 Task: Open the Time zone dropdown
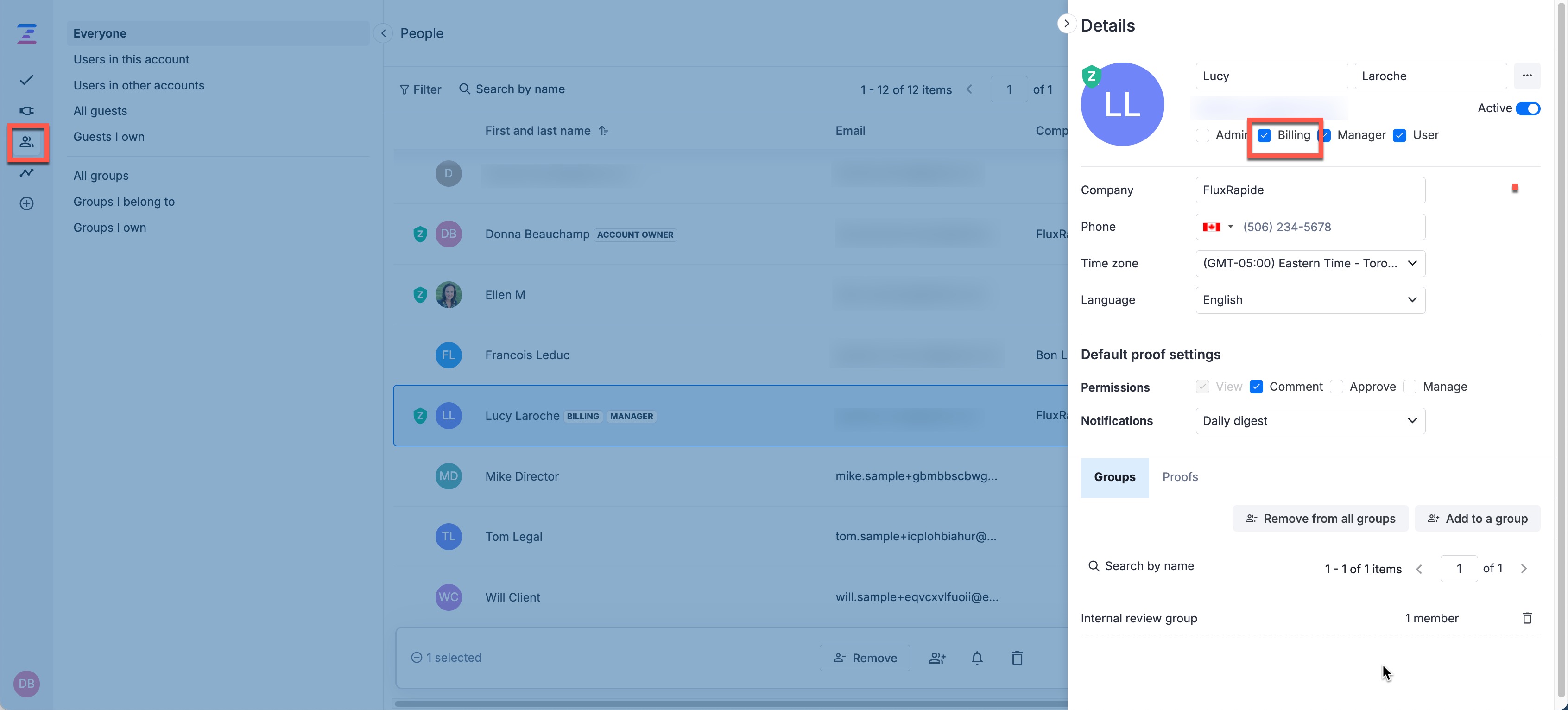(1310, 263)
